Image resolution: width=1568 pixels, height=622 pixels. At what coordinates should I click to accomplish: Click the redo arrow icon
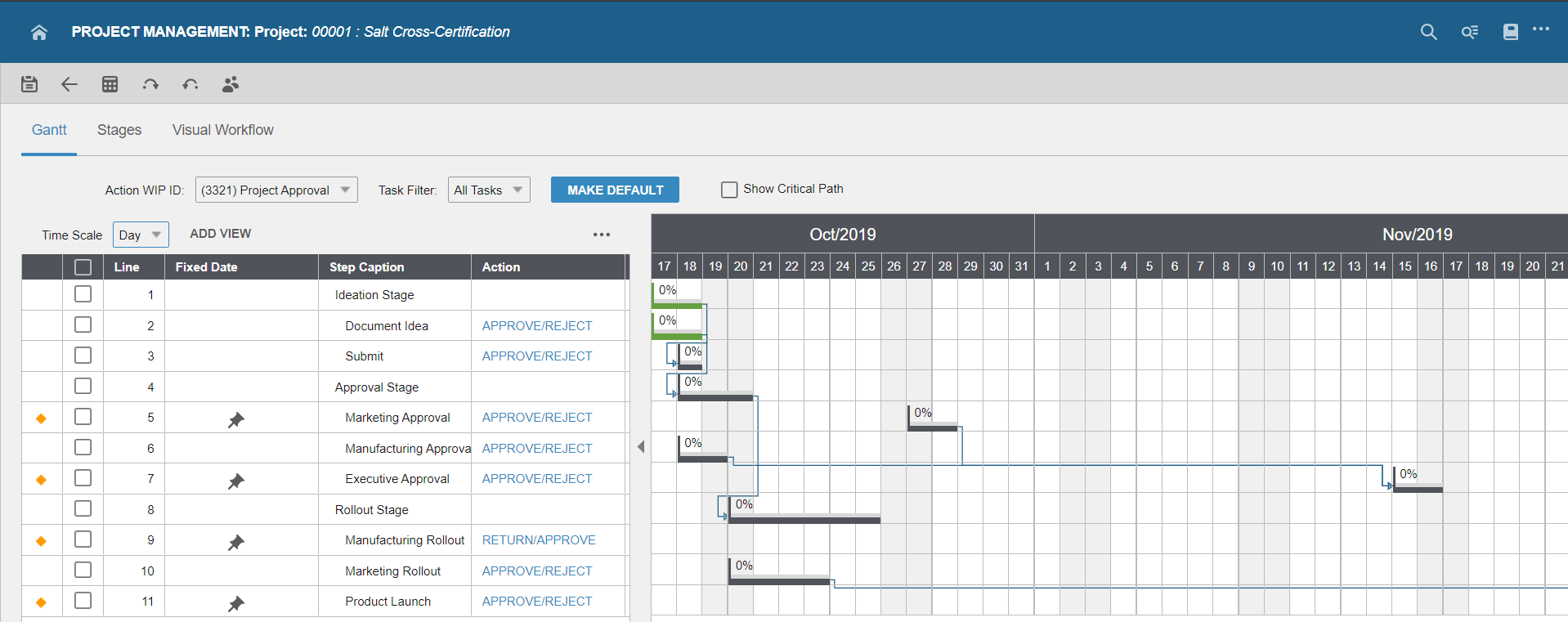click(x=150, y=84)
